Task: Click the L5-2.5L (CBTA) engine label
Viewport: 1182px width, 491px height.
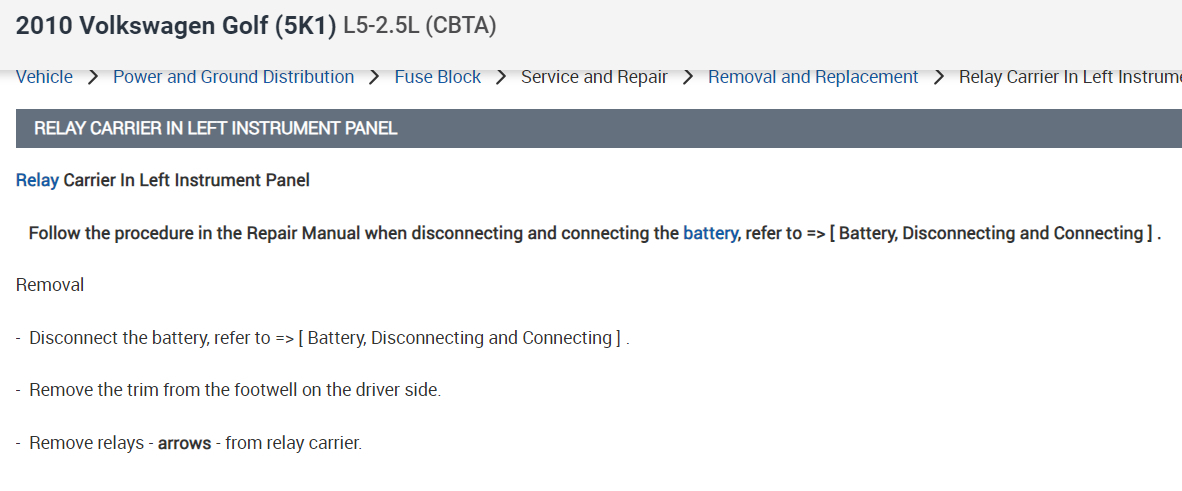Action: tap(420, 26)
